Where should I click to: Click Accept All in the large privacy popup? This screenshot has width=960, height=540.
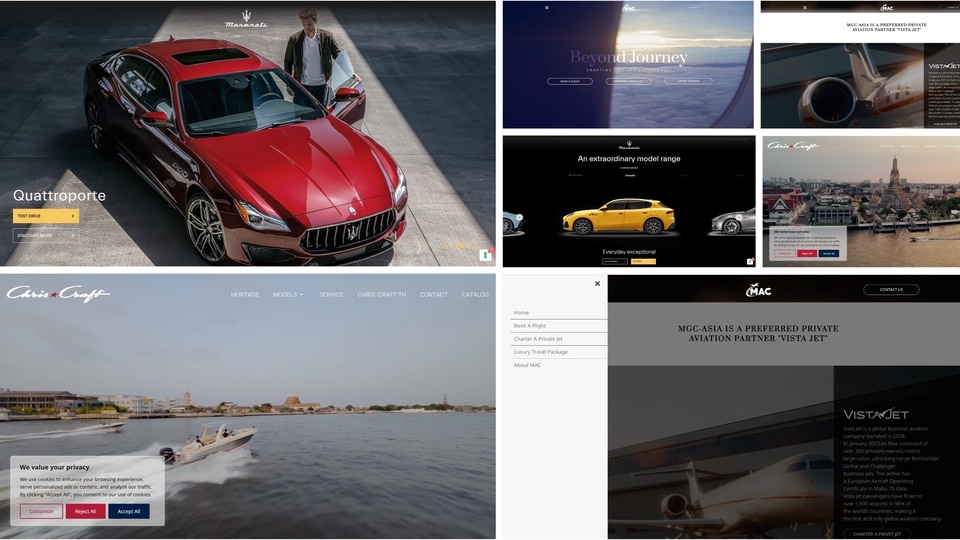(129, 511)
